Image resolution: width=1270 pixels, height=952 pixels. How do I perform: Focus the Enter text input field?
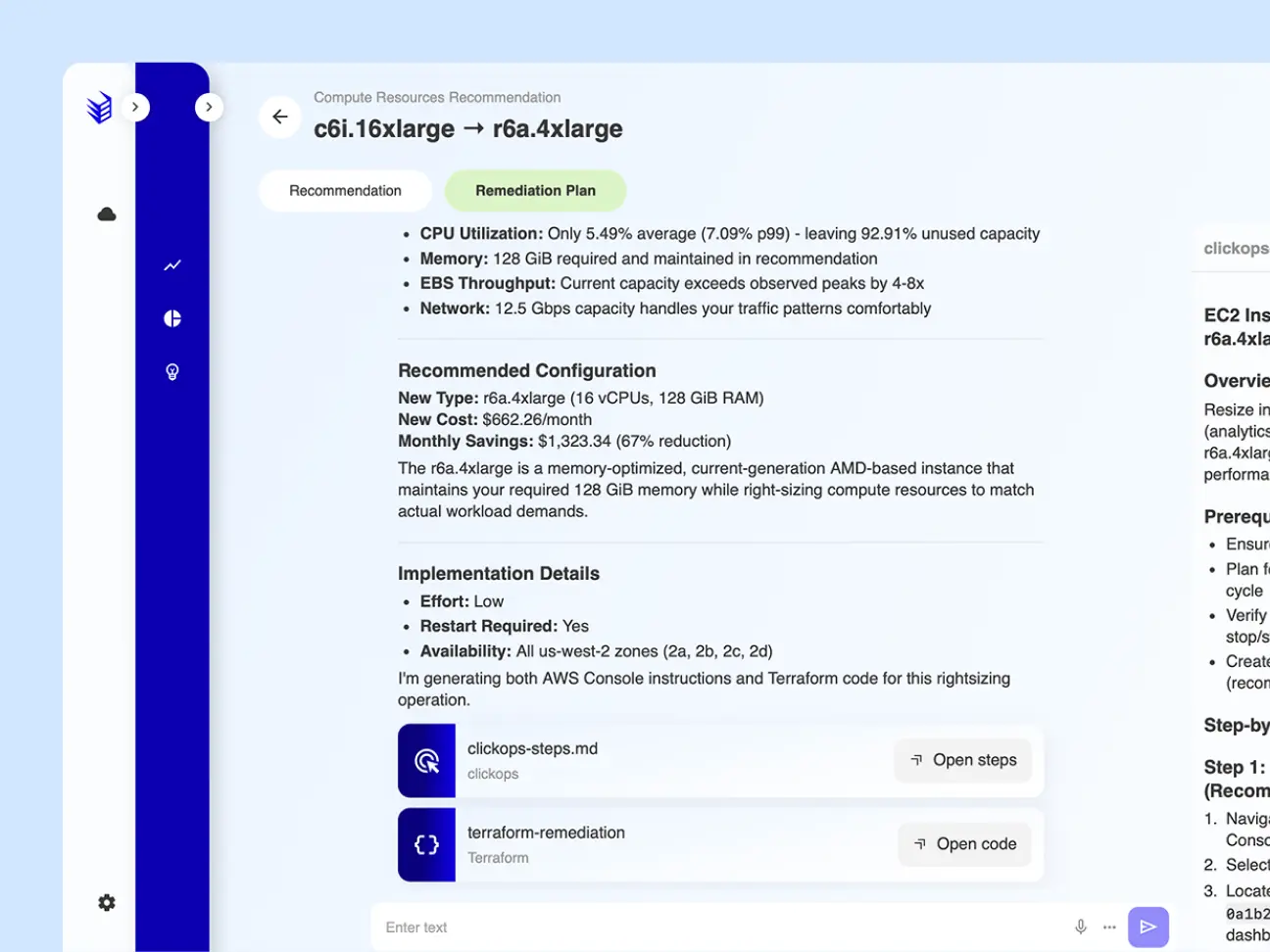click(720, 928)
